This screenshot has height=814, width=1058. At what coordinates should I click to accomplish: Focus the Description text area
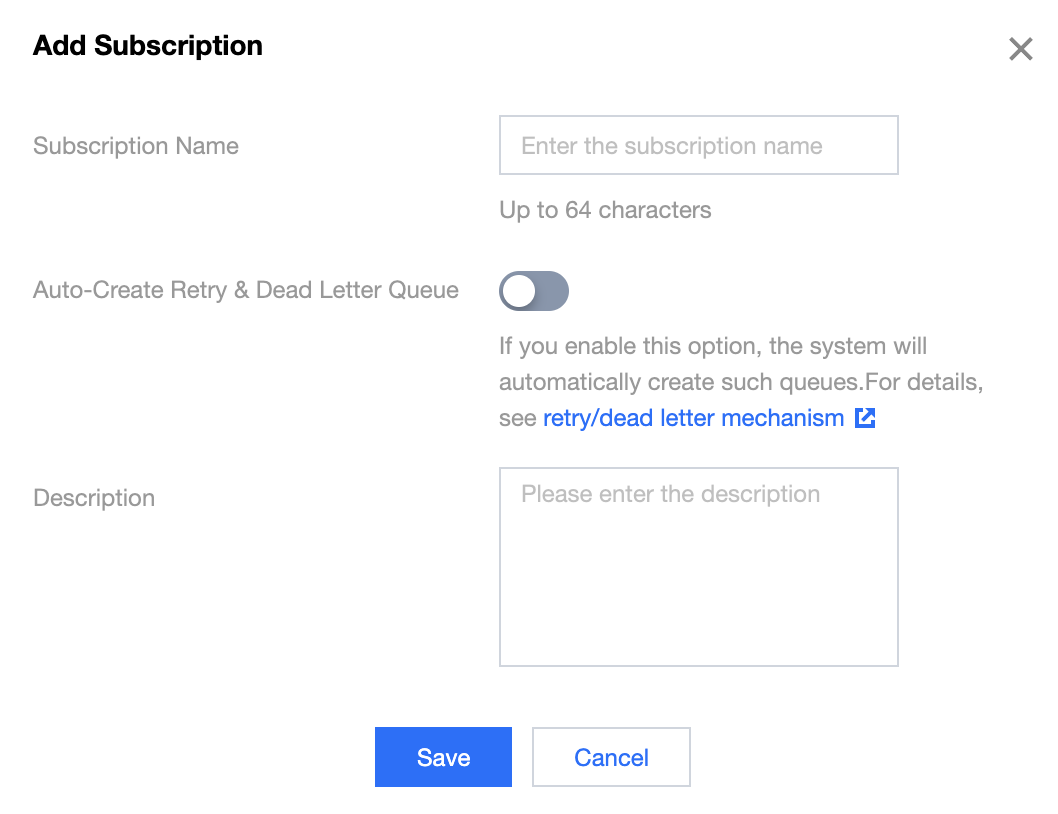pos(698,566)
